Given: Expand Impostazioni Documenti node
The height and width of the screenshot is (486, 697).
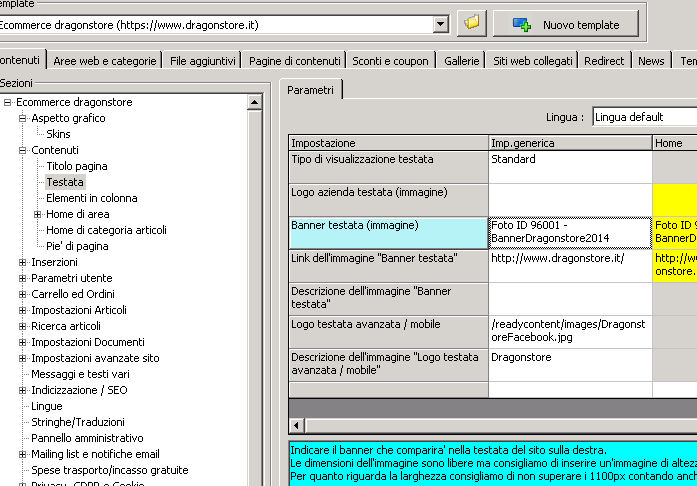Looking at the screenshot, I should [22, 342].
